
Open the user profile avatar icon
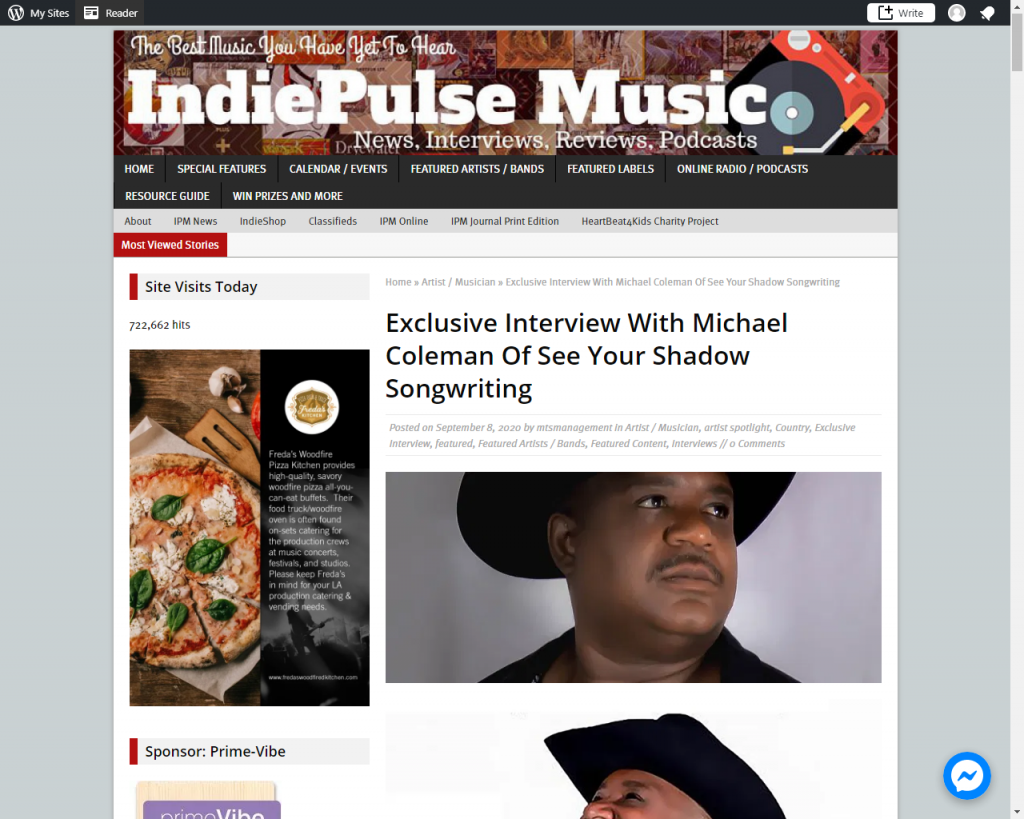point(957,13)
